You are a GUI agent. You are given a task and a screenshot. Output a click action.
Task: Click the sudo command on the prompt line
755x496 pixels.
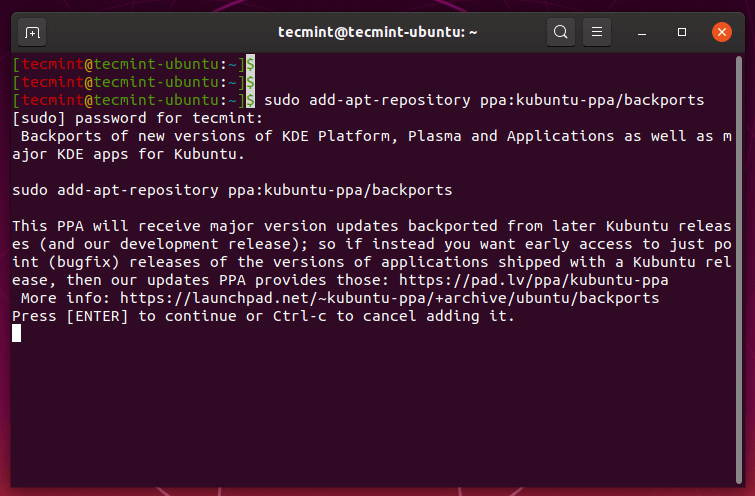[x=484, y=100]
